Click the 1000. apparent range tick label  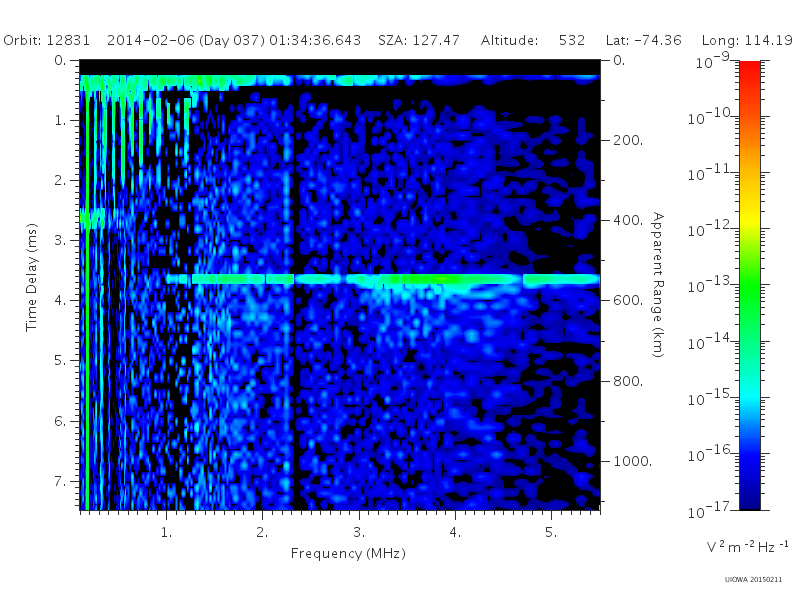coord(632,461)
